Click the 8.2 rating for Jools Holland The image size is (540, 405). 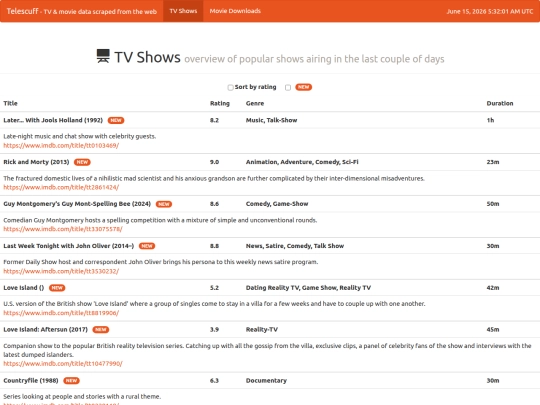(x=215, y=120)
